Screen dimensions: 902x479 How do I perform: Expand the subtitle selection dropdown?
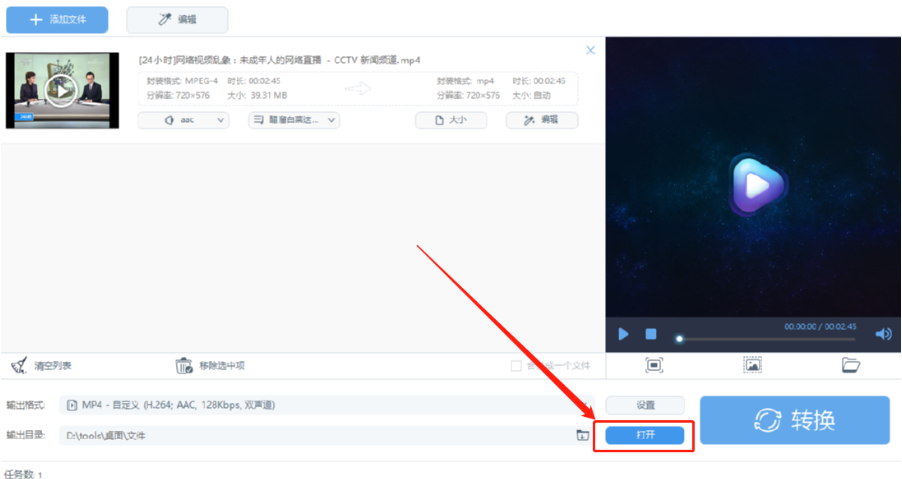(x=294, y=120)
